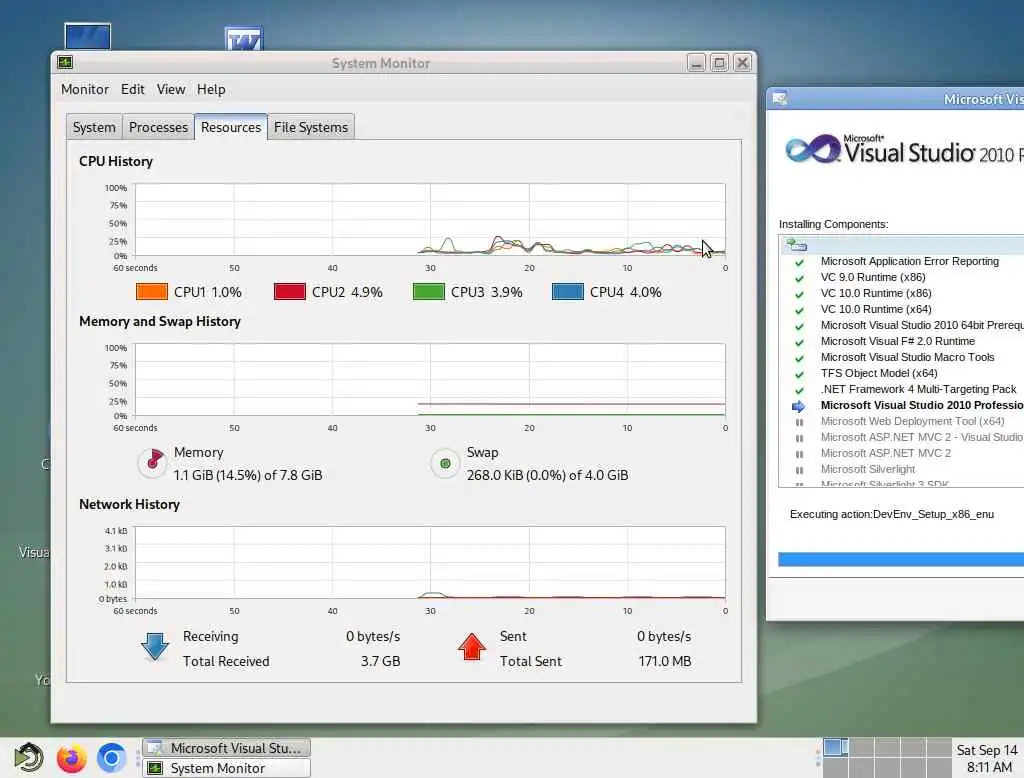Click green checkmark beside VC 9.0 Runtime (x86)
Image resolution: width=1024 pixels, height=778 pixels.
pos(799,278)
